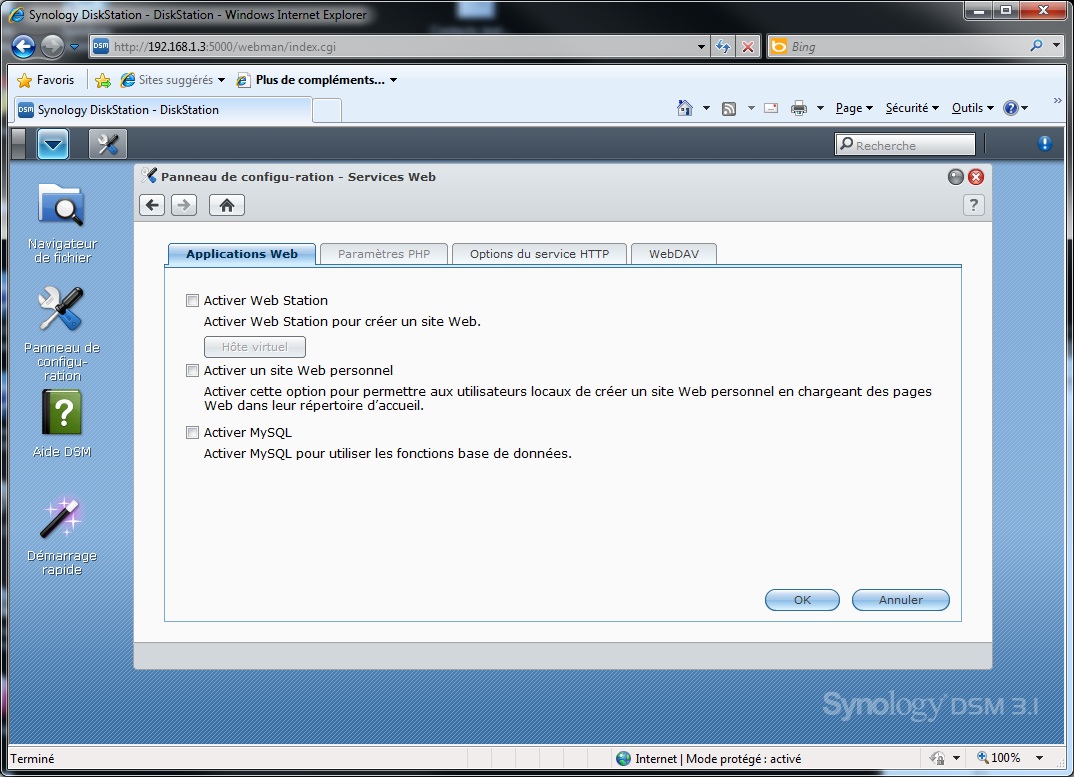The width and height of the screenshot is (1074, 777).
Task: Click the Bing search input box
Action: tap(907, 47)
